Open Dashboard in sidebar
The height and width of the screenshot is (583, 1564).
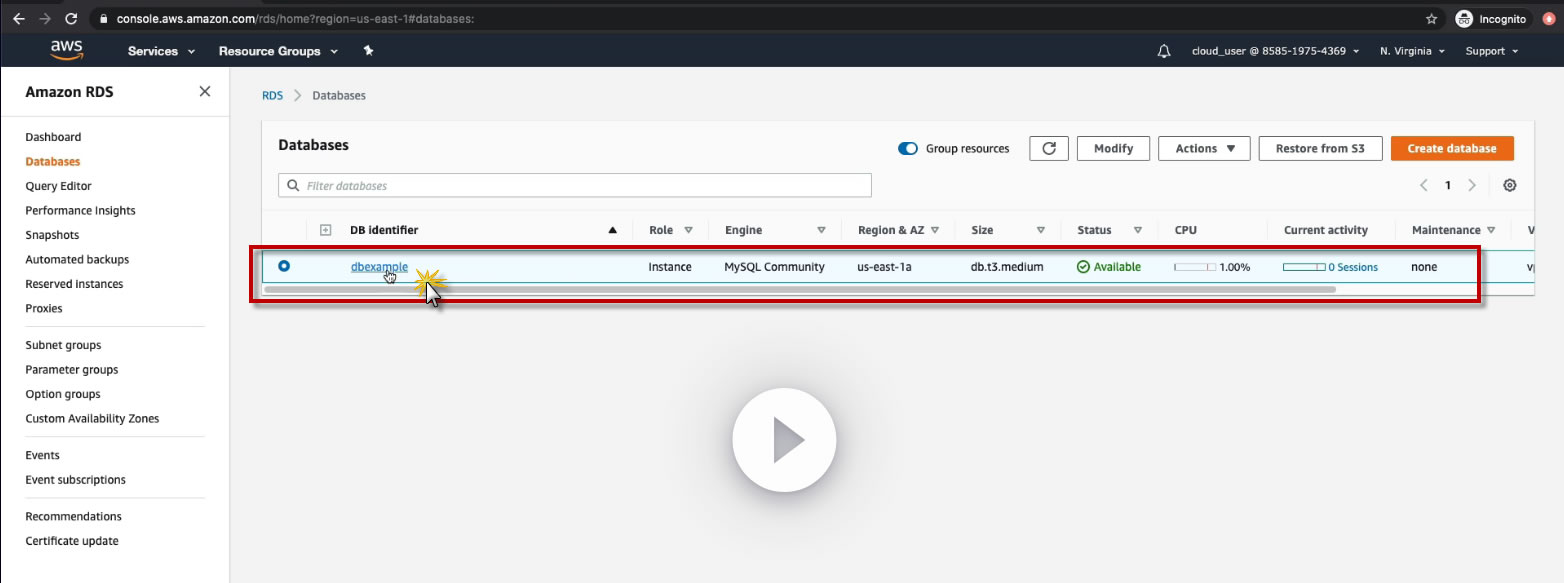53,137
